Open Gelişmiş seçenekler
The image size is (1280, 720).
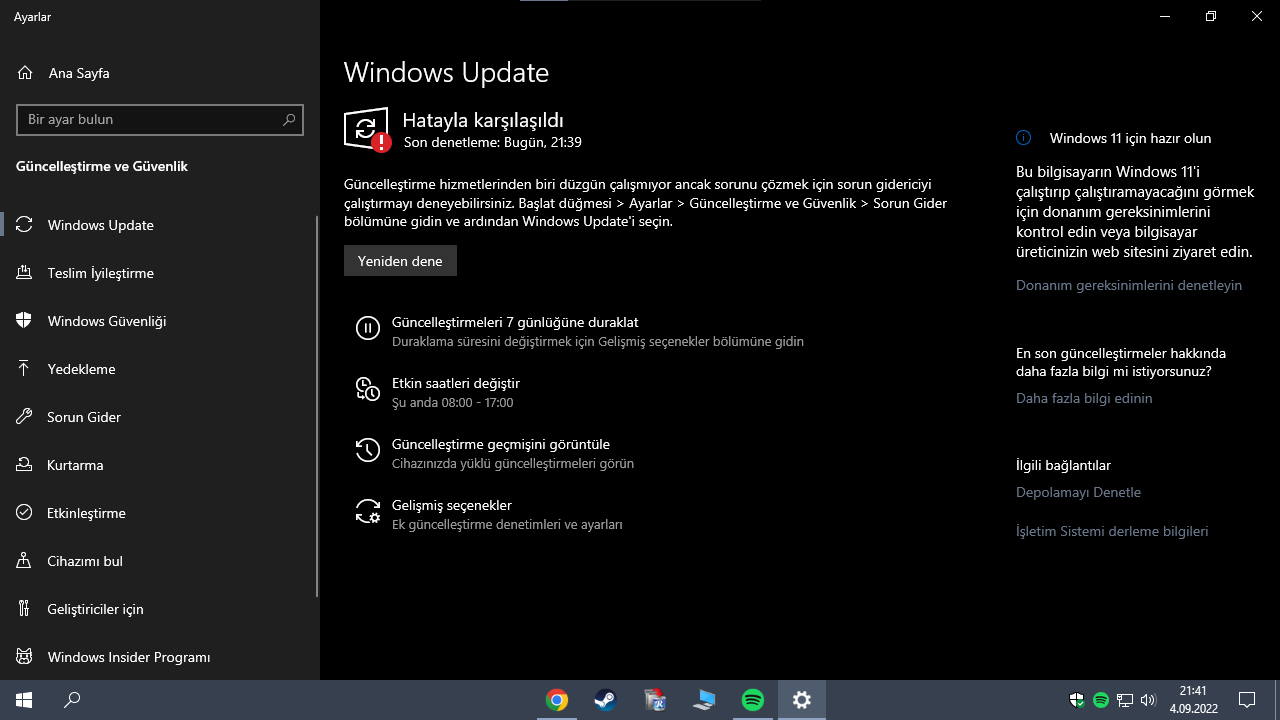452,505
